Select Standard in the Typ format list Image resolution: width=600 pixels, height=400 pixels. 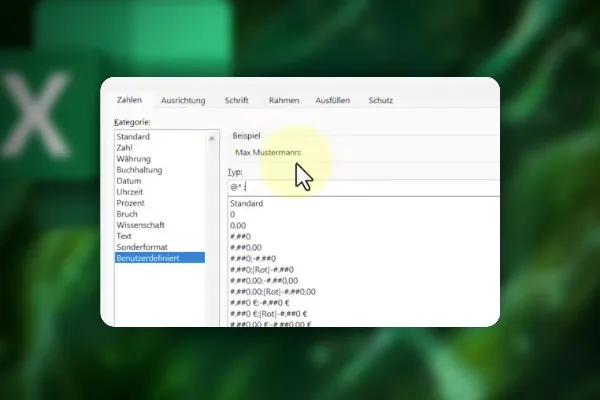coord(364,204)
